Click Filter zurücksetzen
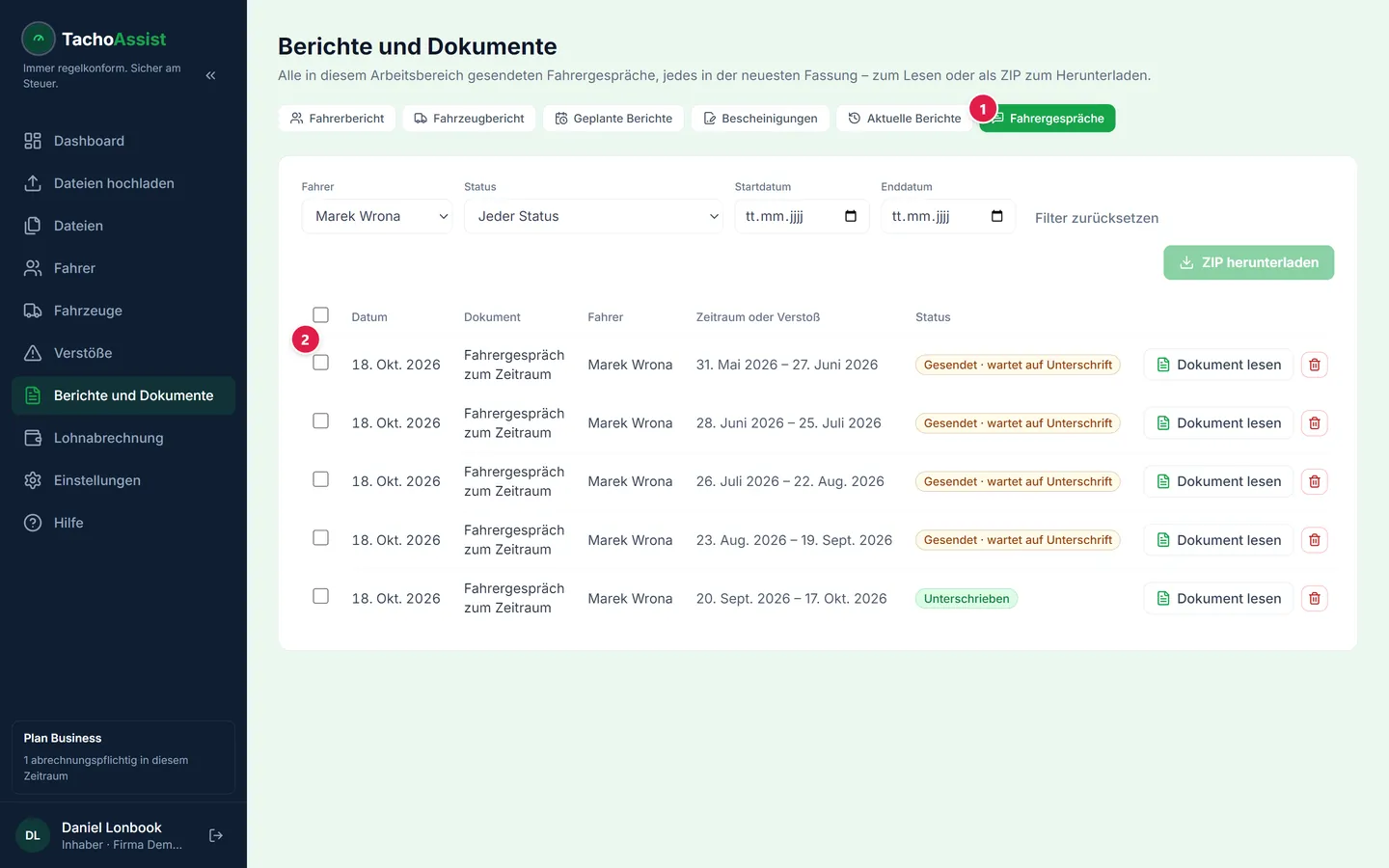Viewport: 1389px width, 868px height. click(x=1097, y=218)
